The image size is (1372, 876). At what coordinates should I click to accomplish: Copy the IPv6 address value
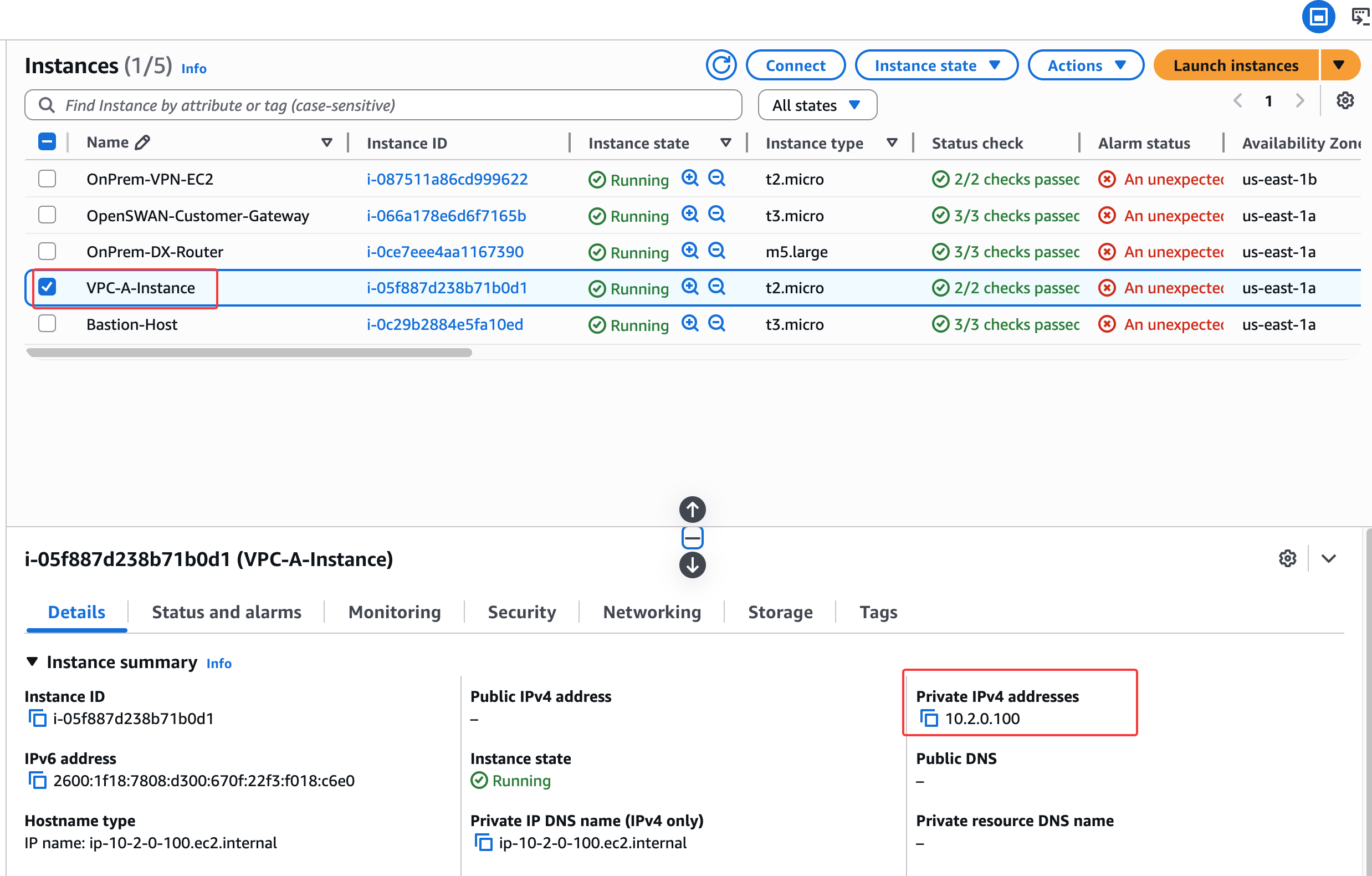(x=38, y=780)
